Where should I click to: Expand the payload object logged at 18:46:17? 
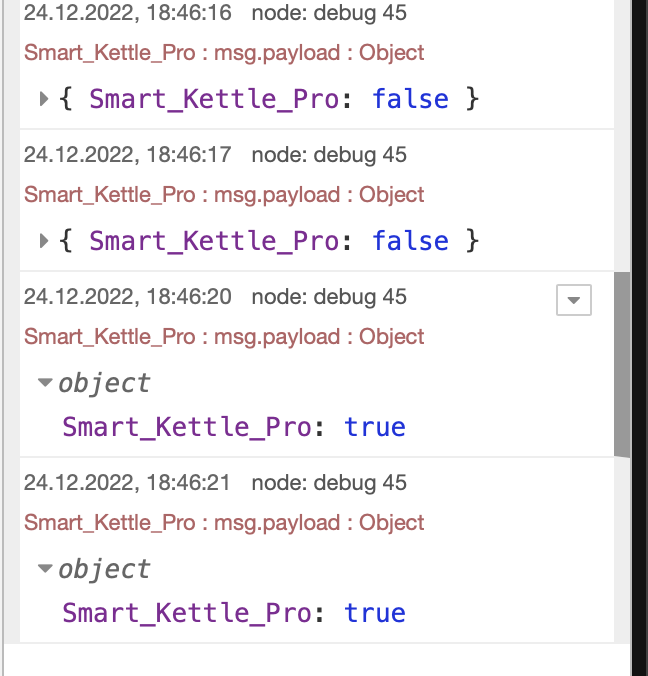click(44, 241)
